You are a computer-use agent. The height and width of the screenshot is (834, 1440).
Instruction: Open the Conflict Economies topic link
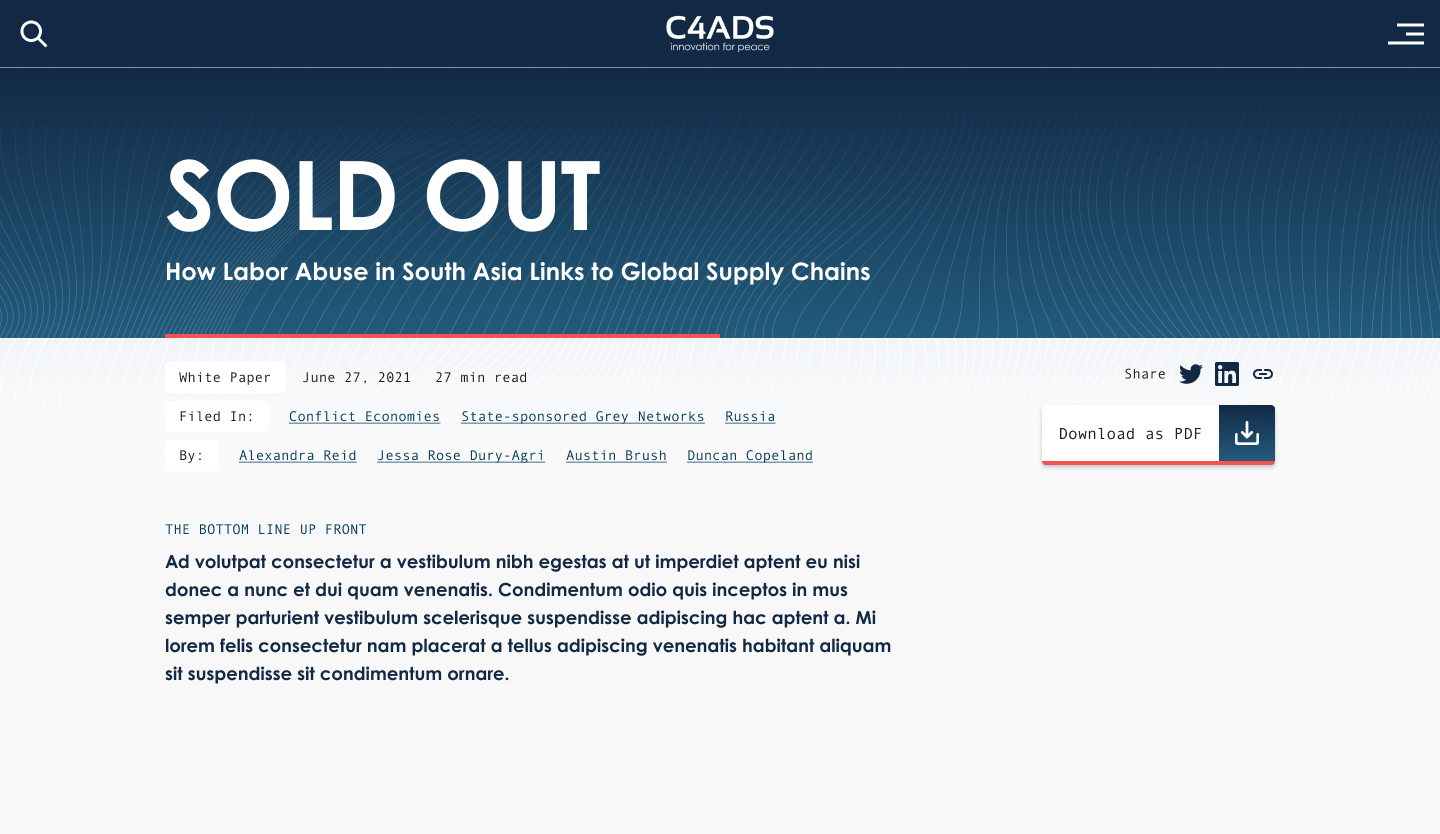(365, 416)
